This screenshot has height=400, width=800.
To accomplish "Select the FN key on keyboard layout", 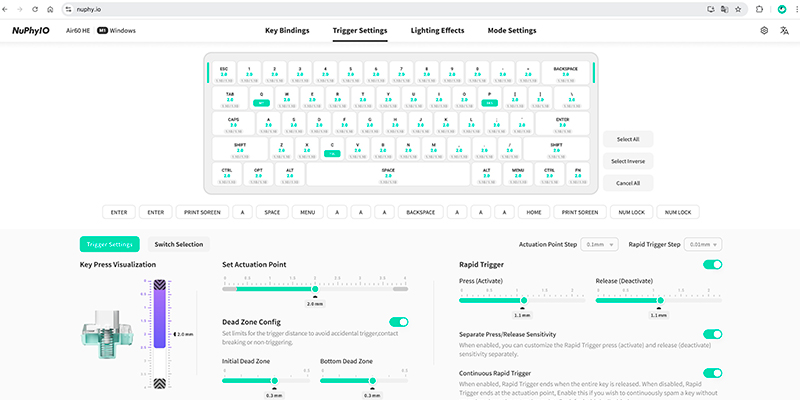I will click(578, 174).
